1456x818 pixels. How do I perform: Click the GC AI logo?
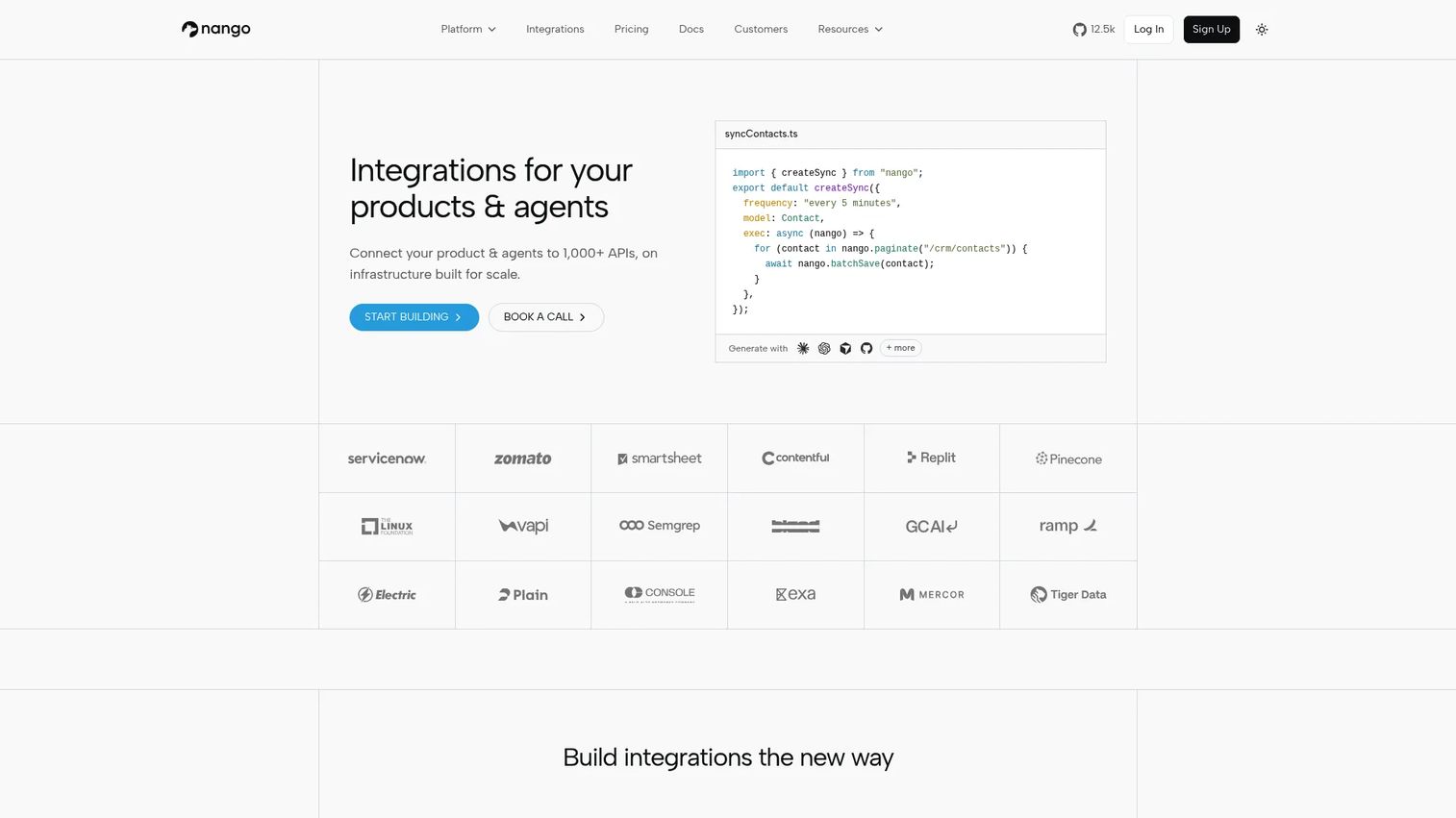[x=931, y=526]
